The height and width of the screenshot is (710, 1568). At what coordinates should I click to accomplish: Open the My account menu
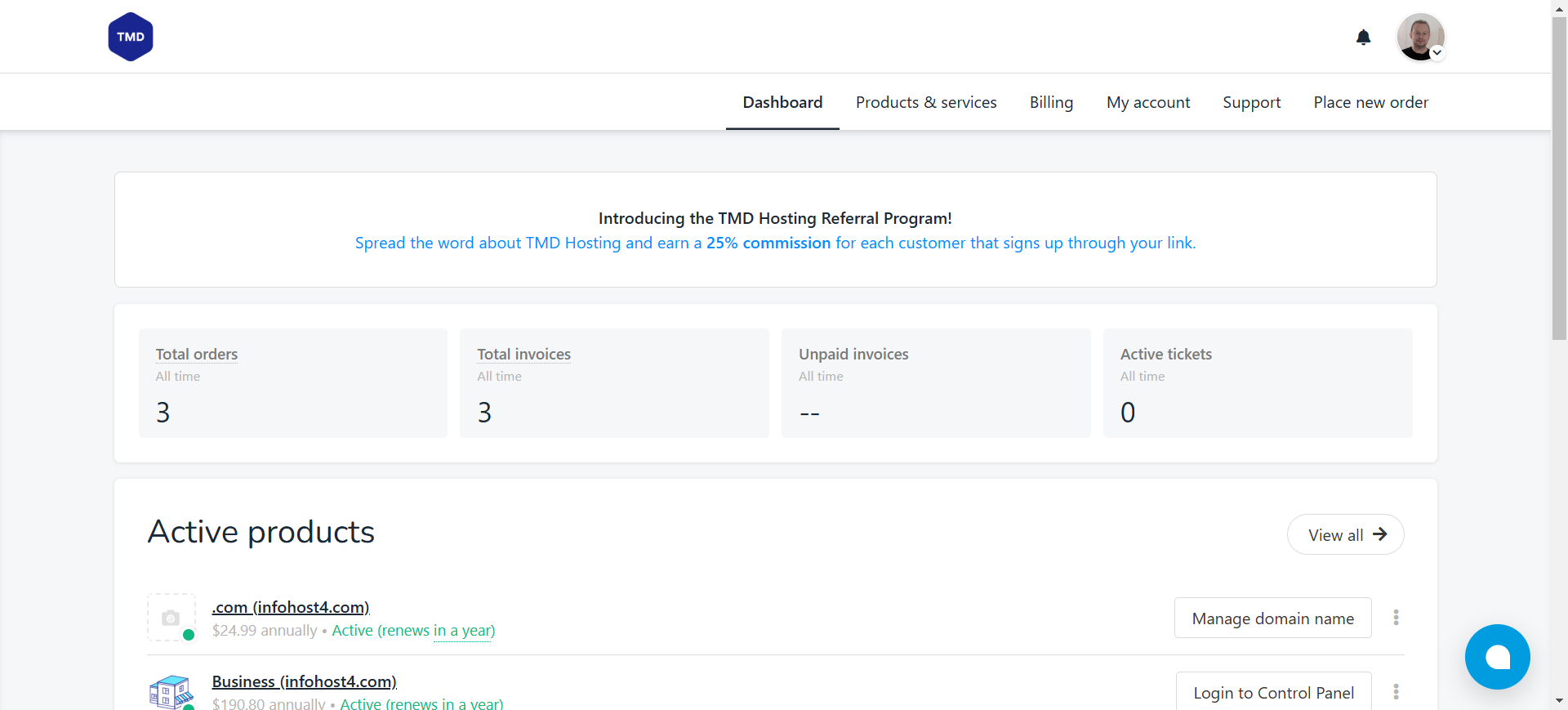[1148, 102]
